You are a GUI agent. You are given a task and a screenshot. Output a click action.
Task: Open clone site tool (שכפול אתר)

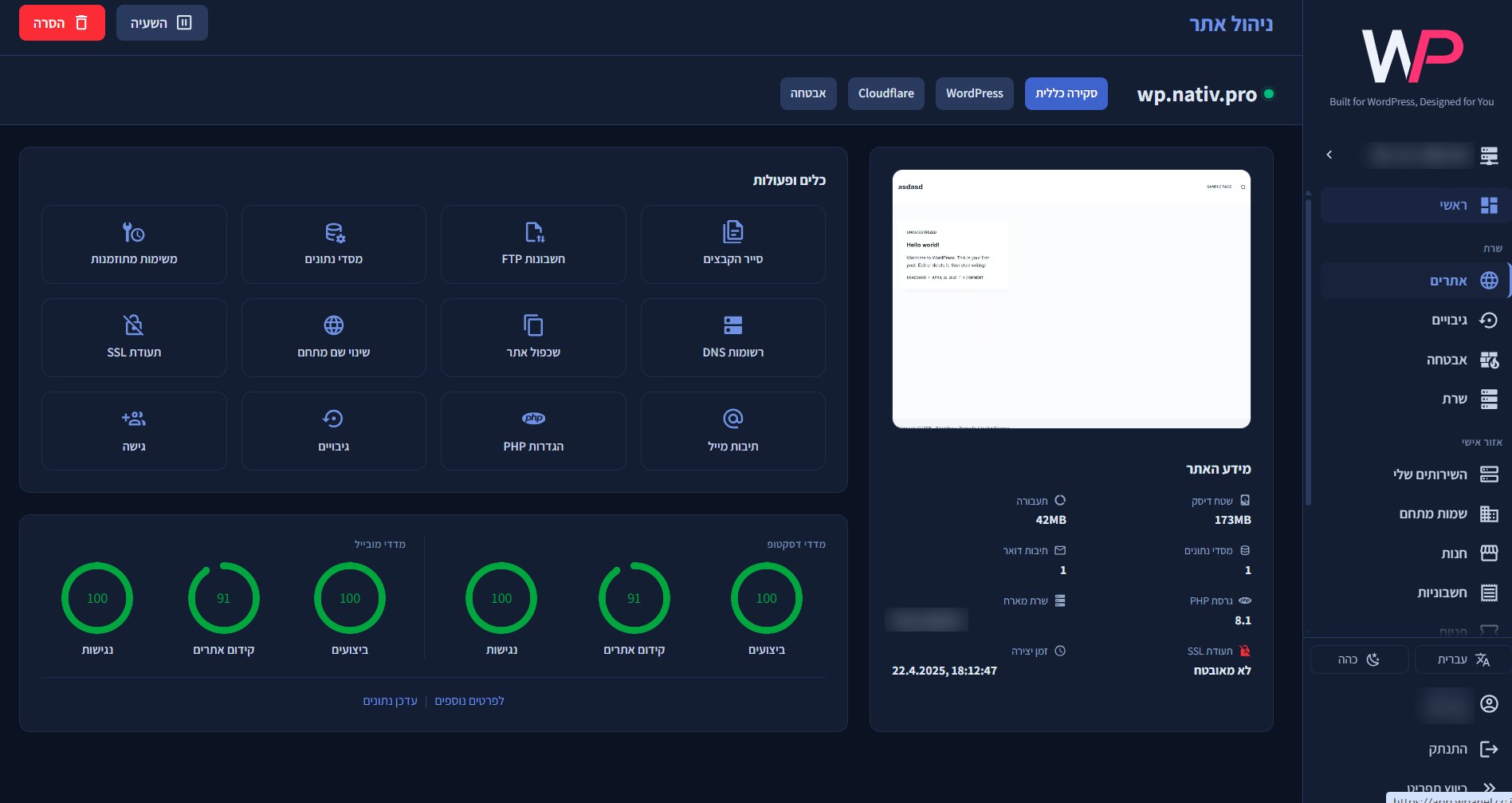(533, 337)
